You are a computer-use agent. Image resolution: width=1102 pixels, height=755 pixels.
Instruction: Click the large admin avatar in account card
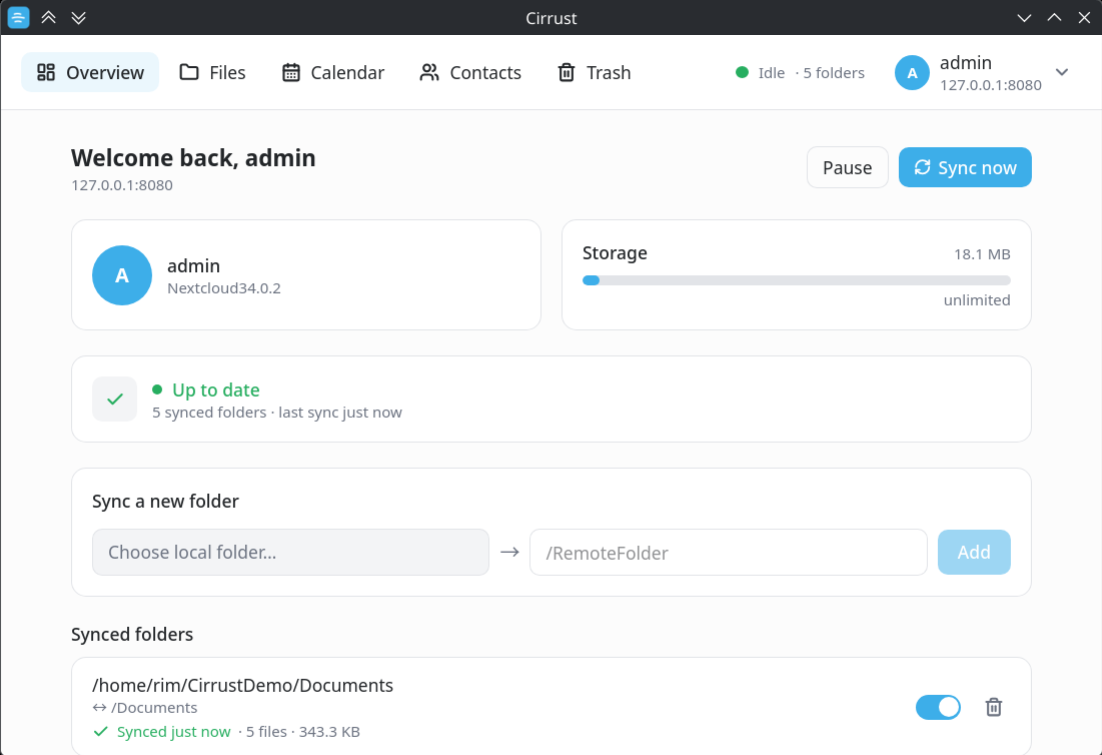pos(122,275)
